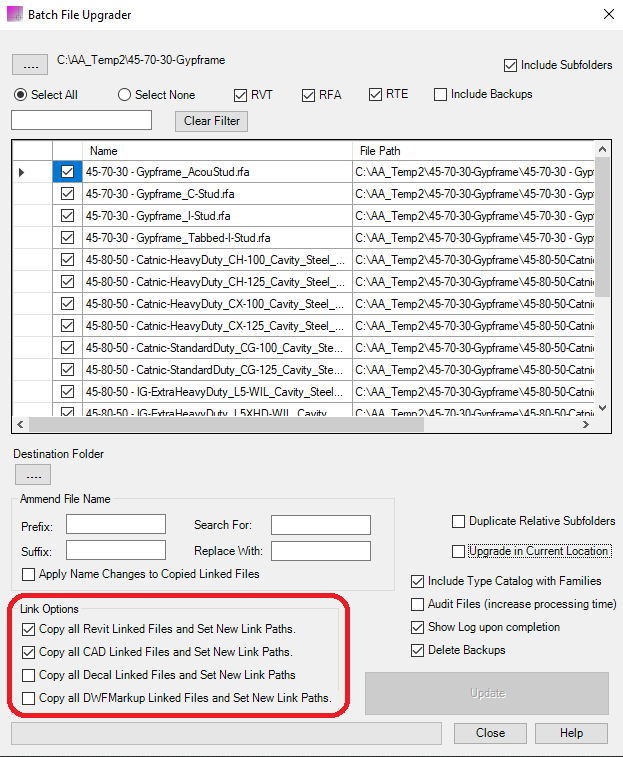Uncheck the RFA file type checkbox

pos(308,95)
